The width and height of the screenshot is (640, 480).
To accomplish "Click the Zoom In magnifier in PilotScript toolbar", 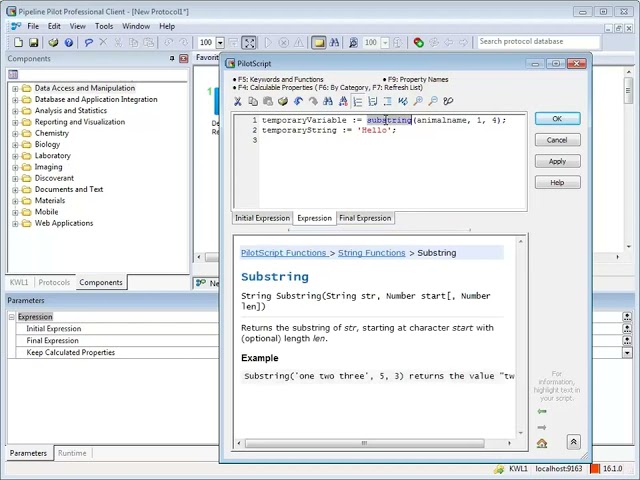I will [418, 101].
